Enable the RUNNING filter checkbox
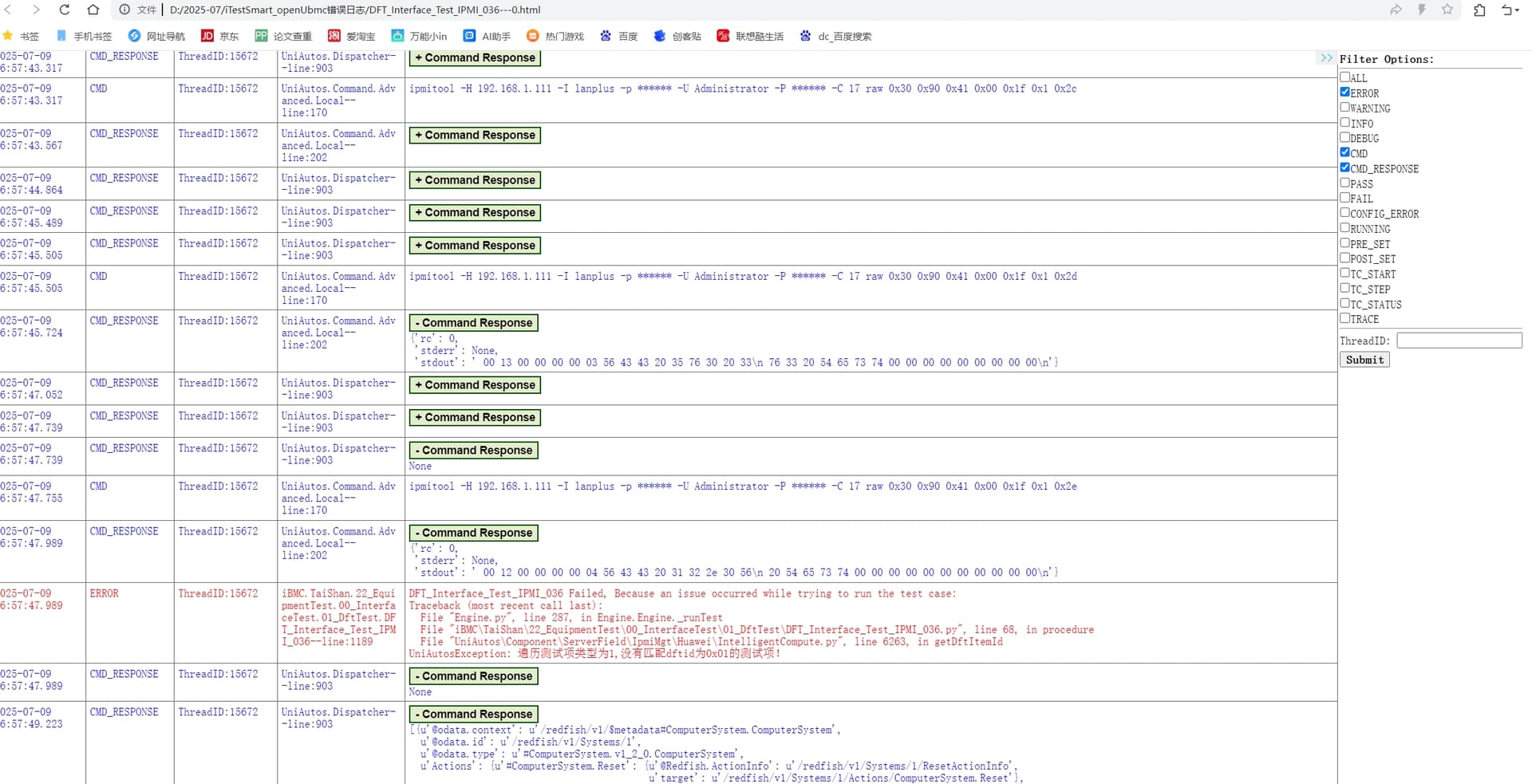 [1344, 227]
